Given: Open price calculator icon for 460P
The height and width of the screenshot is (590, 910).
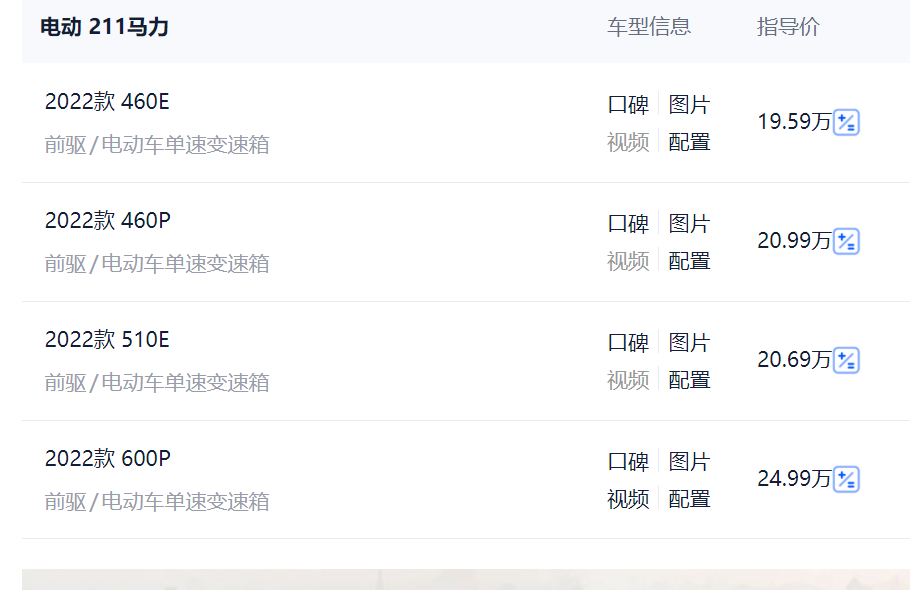Looking at the screenshot, I should point(846,241).
